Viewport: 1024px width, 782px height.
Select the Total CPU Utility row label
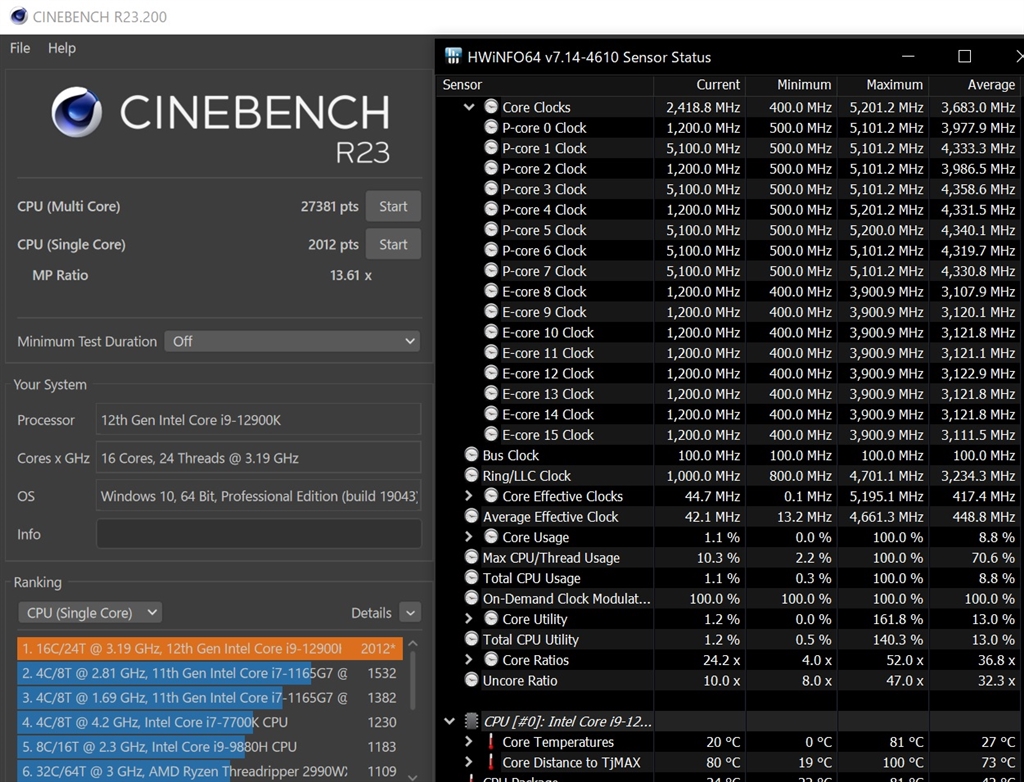click(530, 640)
